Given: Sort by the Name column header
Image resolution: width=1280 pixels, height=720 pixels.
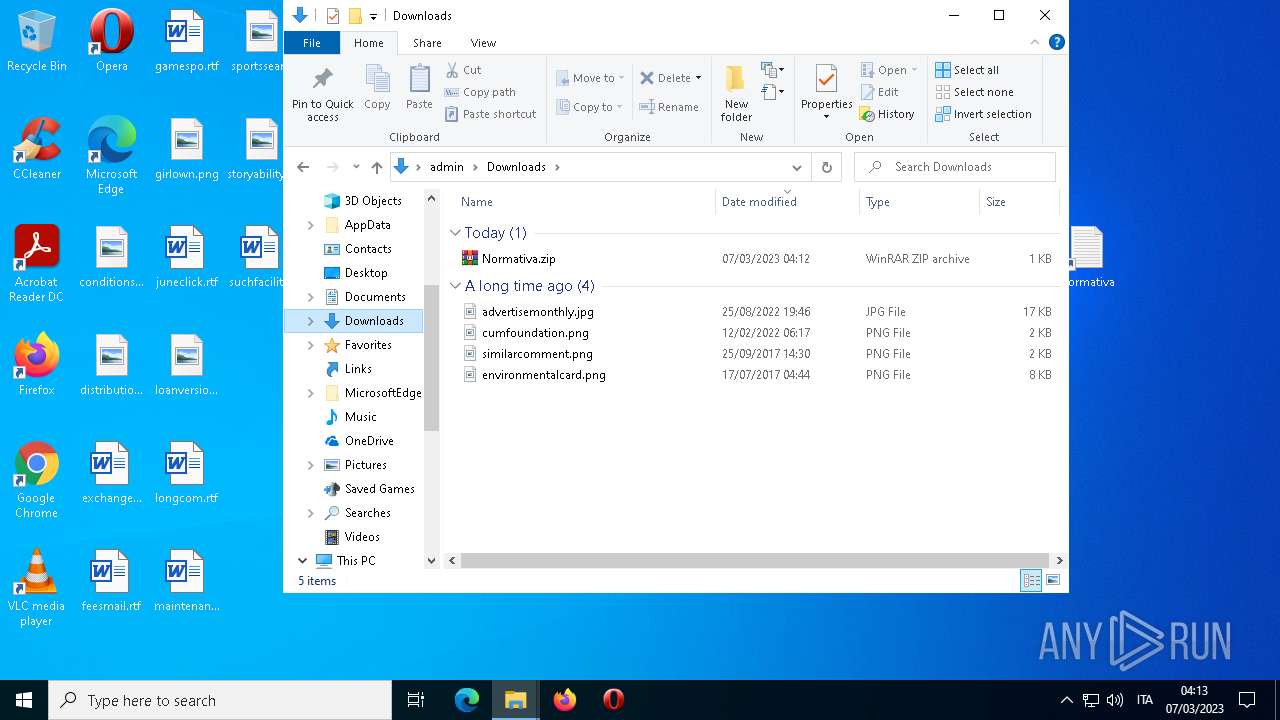Looking at the screenshot, I should [x=584, y=202].
